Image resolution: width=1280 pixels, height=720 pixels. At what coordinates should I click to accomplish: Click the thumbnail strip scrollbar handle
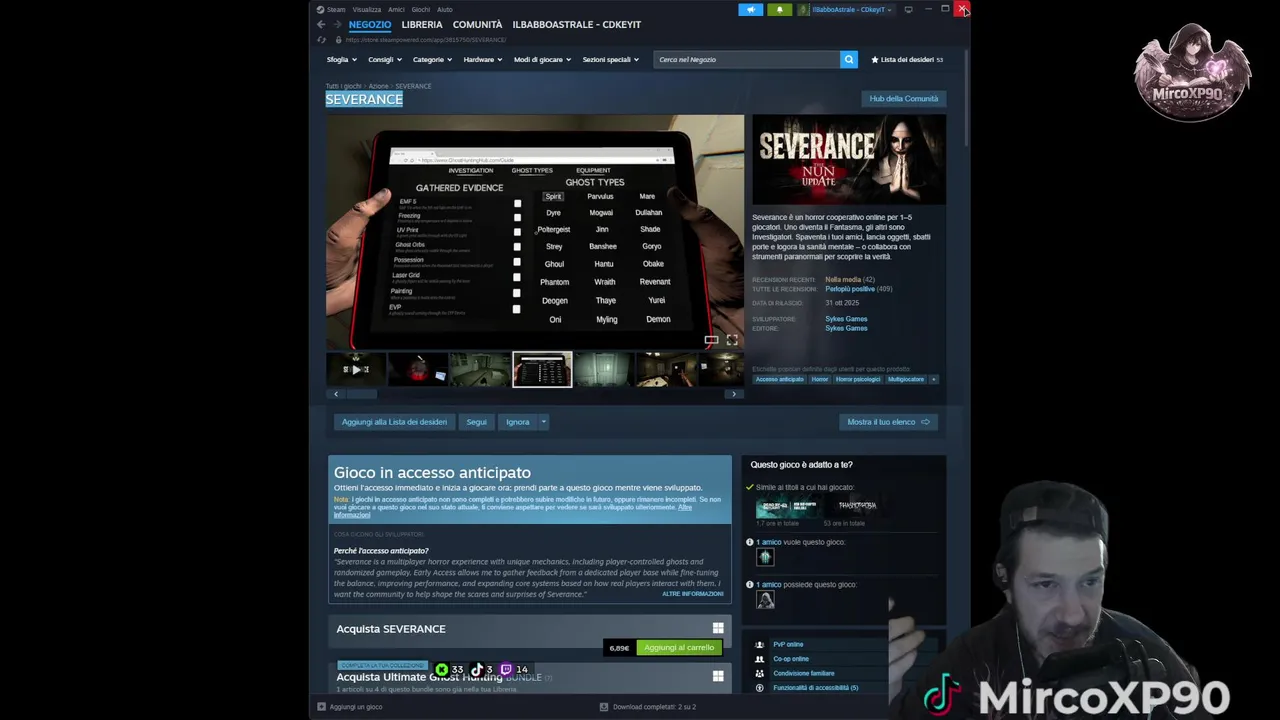(361, 394)
